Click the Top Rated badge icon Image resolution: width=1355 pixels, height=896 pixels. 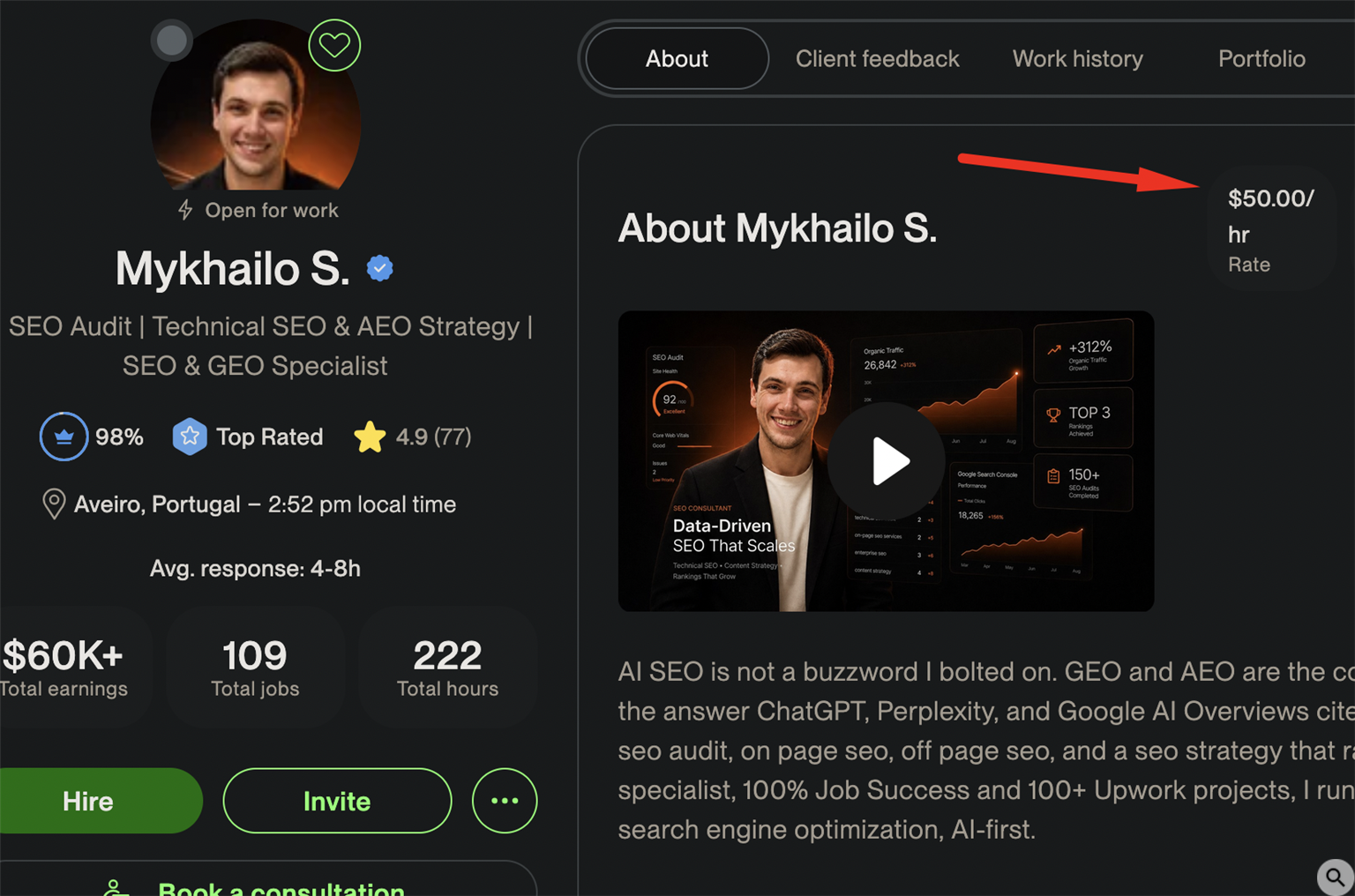coord(190,437)
